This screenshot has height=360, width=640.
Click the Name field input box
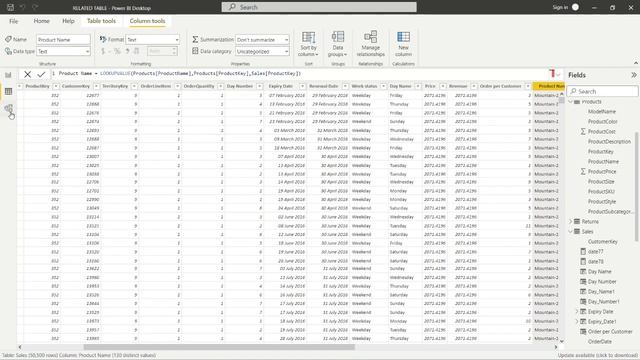[63, 40]
